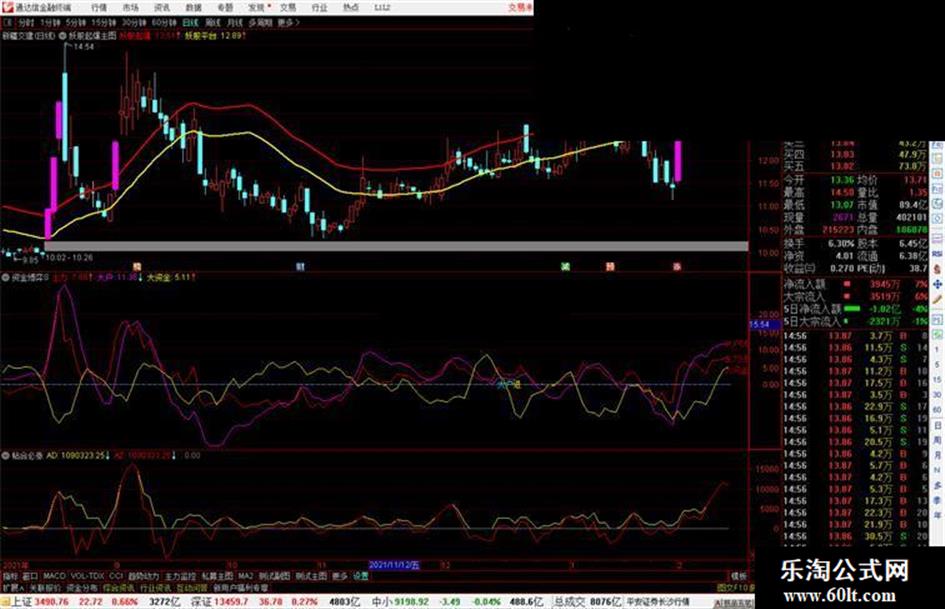Open the 资金分布 tab
The height and width of the screenshot is (609, 945).
[82, 588]
